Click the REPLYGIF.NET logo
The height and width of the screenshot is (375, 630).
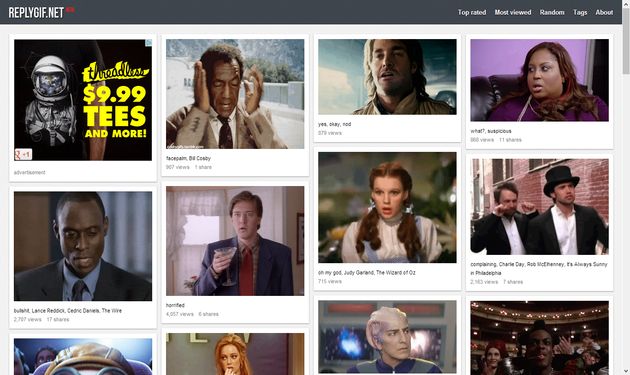click(36, 12)
